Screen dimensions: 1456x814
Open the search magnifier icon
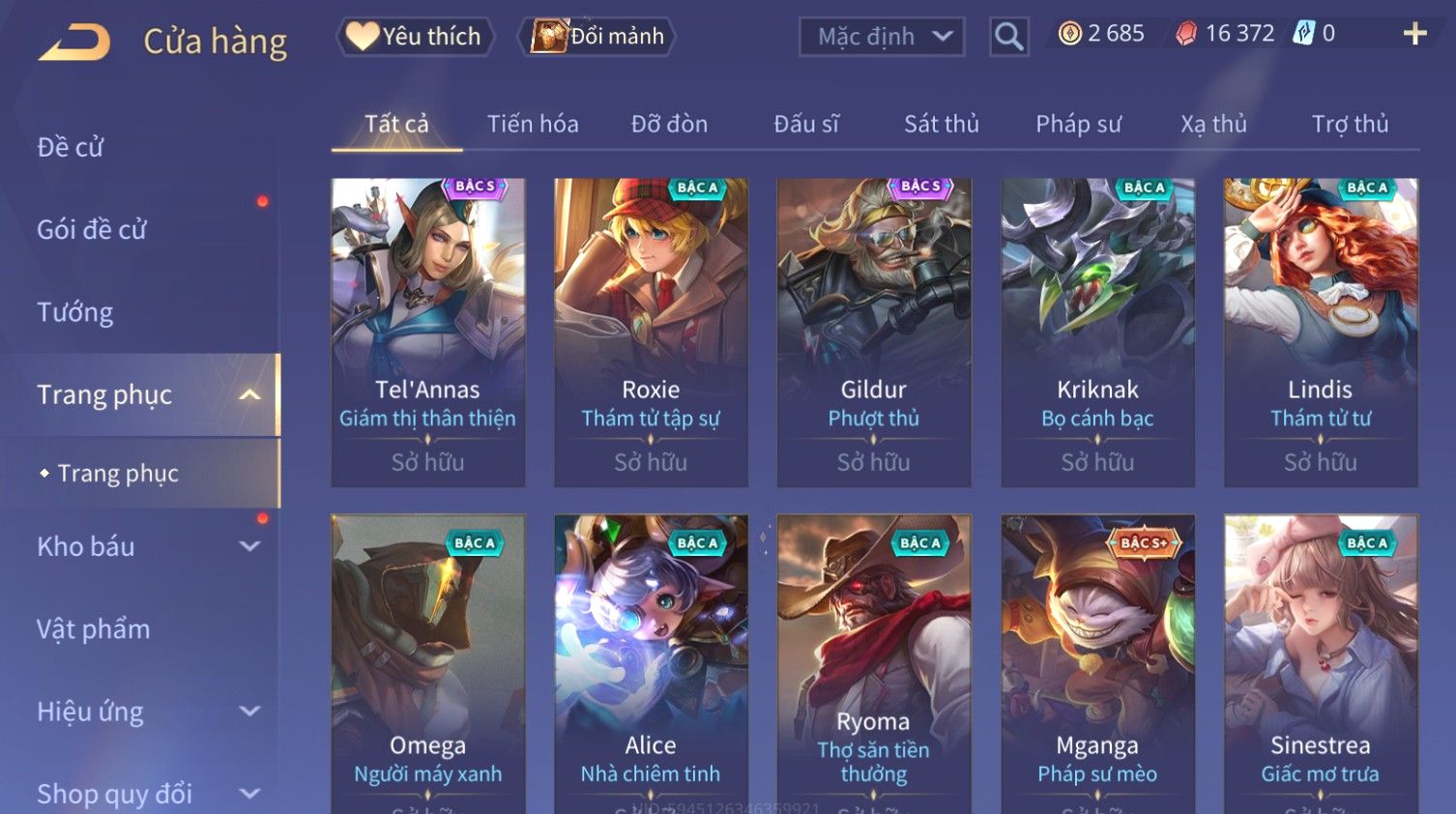(x=1008, y=37)
